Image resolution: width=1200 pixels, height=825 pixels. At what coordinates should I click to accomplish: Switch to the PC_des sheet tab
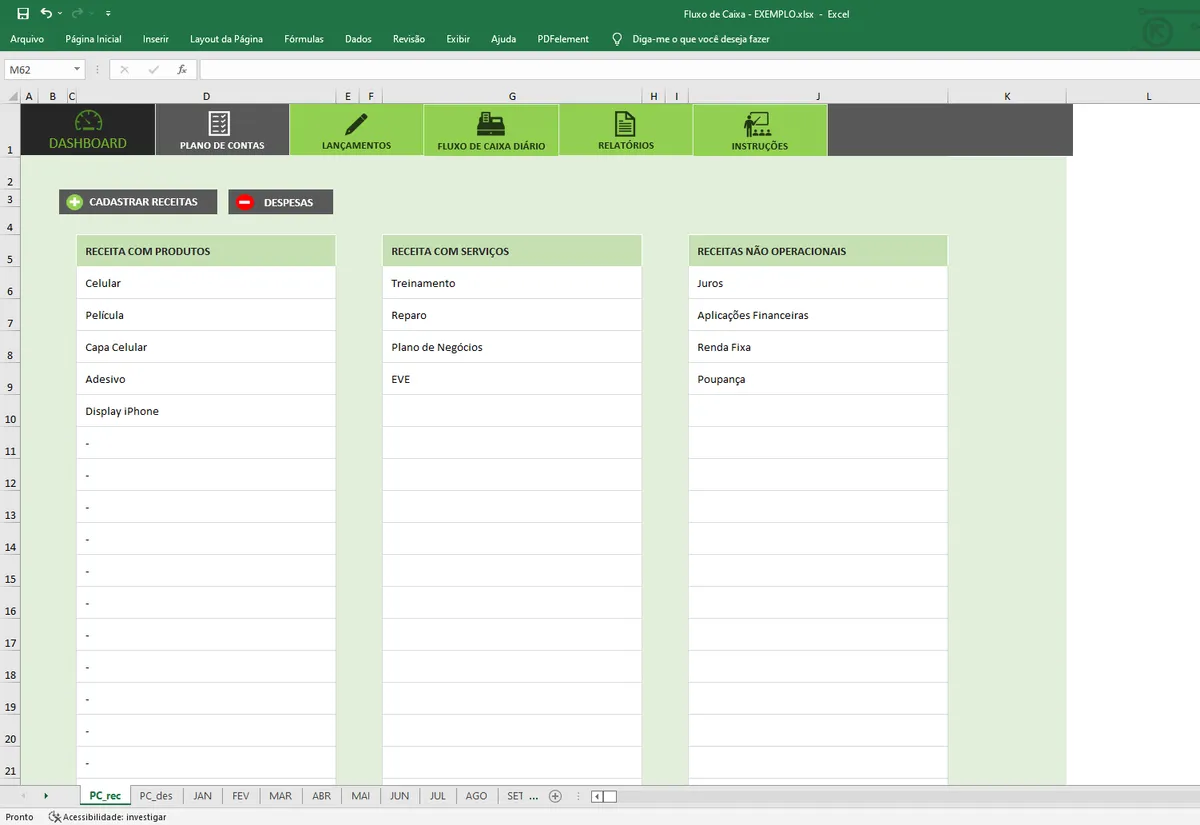(156, 796)
